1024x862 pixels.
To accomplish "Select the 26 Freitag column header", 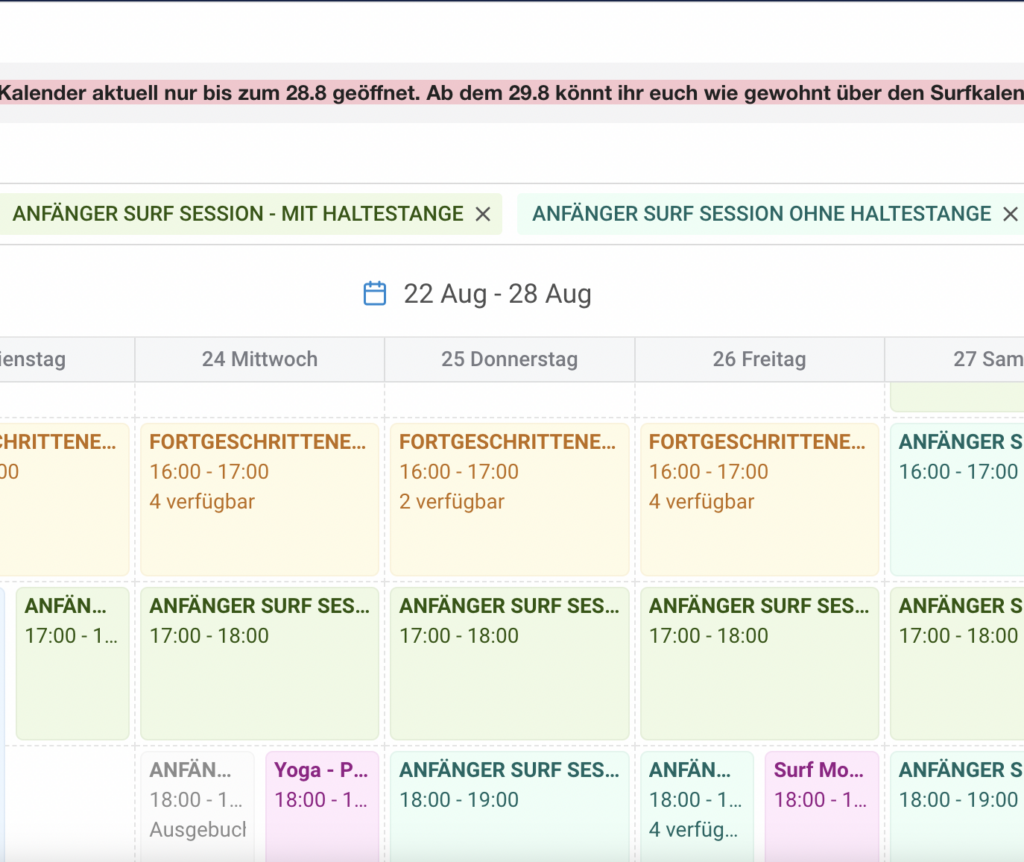I will [760, 359].
